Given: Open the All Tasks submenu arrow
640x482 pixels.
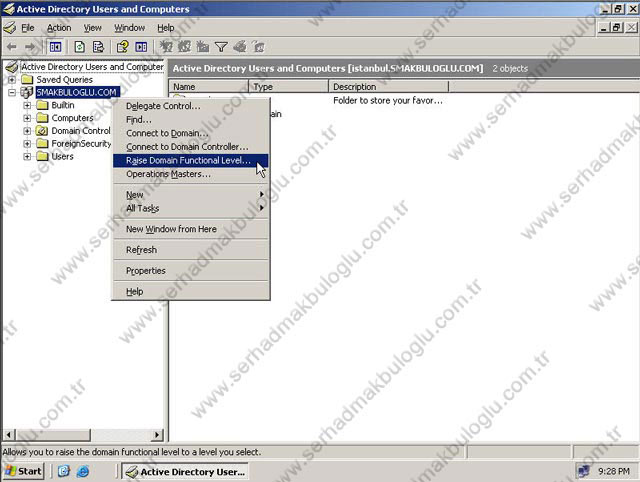Looking at the screenshot, I should tap(262, 208).
